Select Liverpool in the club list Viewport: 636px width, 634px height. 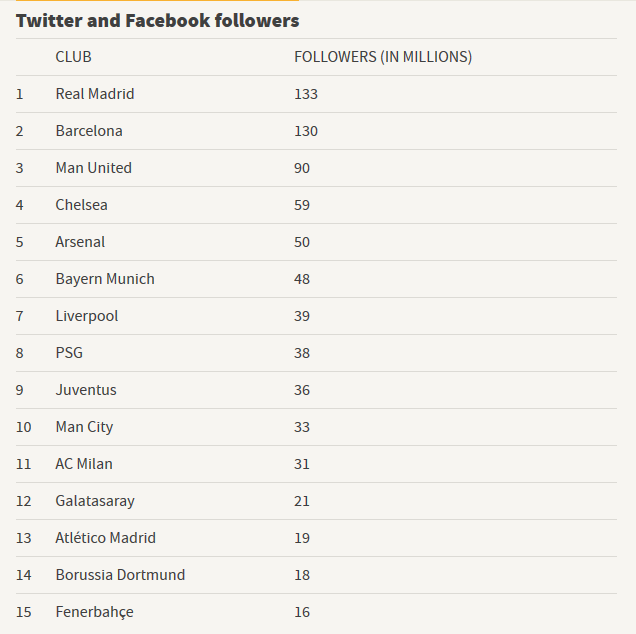87,316
